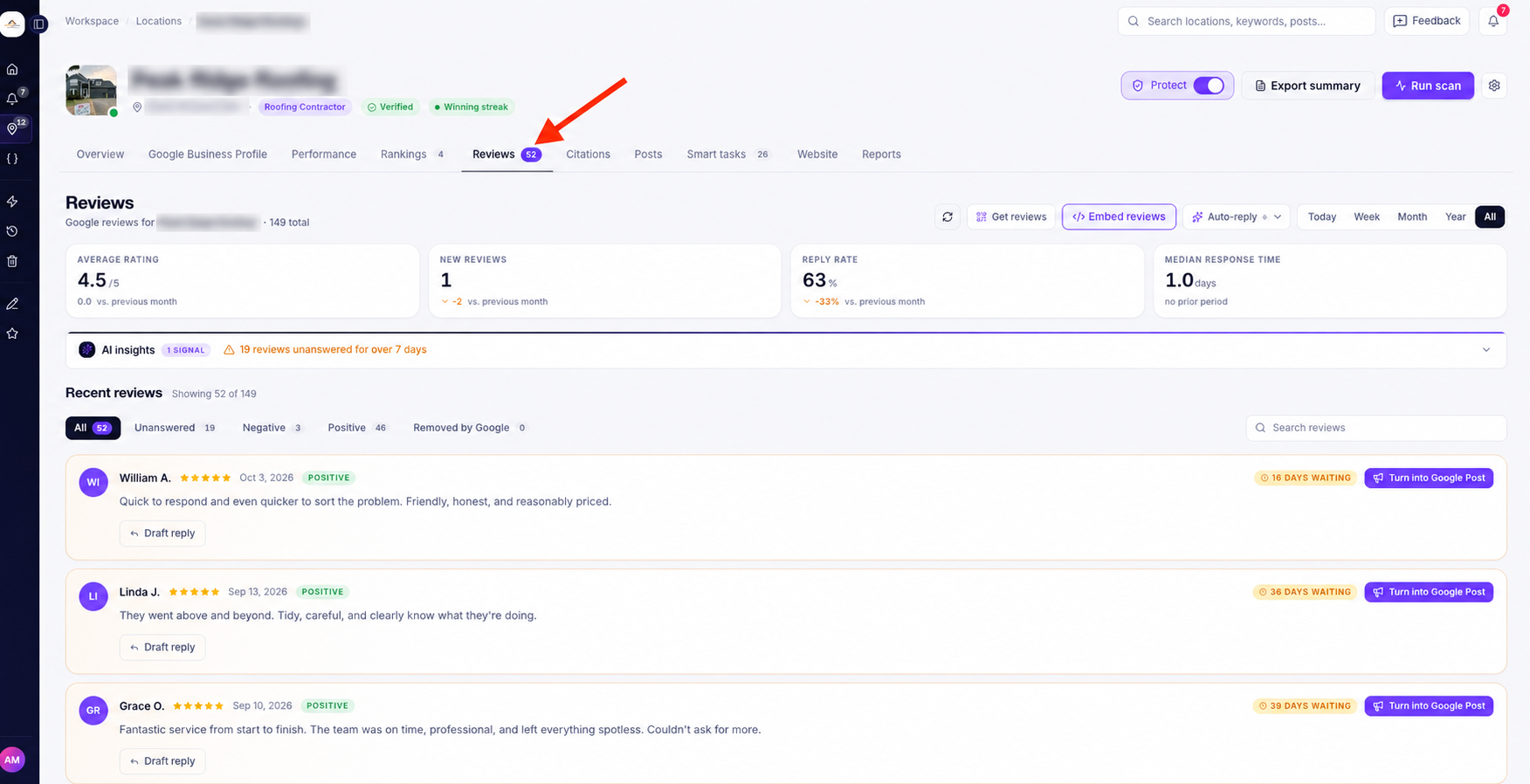Image resolution: width=1530 pixels, height=784 pixels.
Task: Open the AM user avatar
Action: click(x=12, y=760)
